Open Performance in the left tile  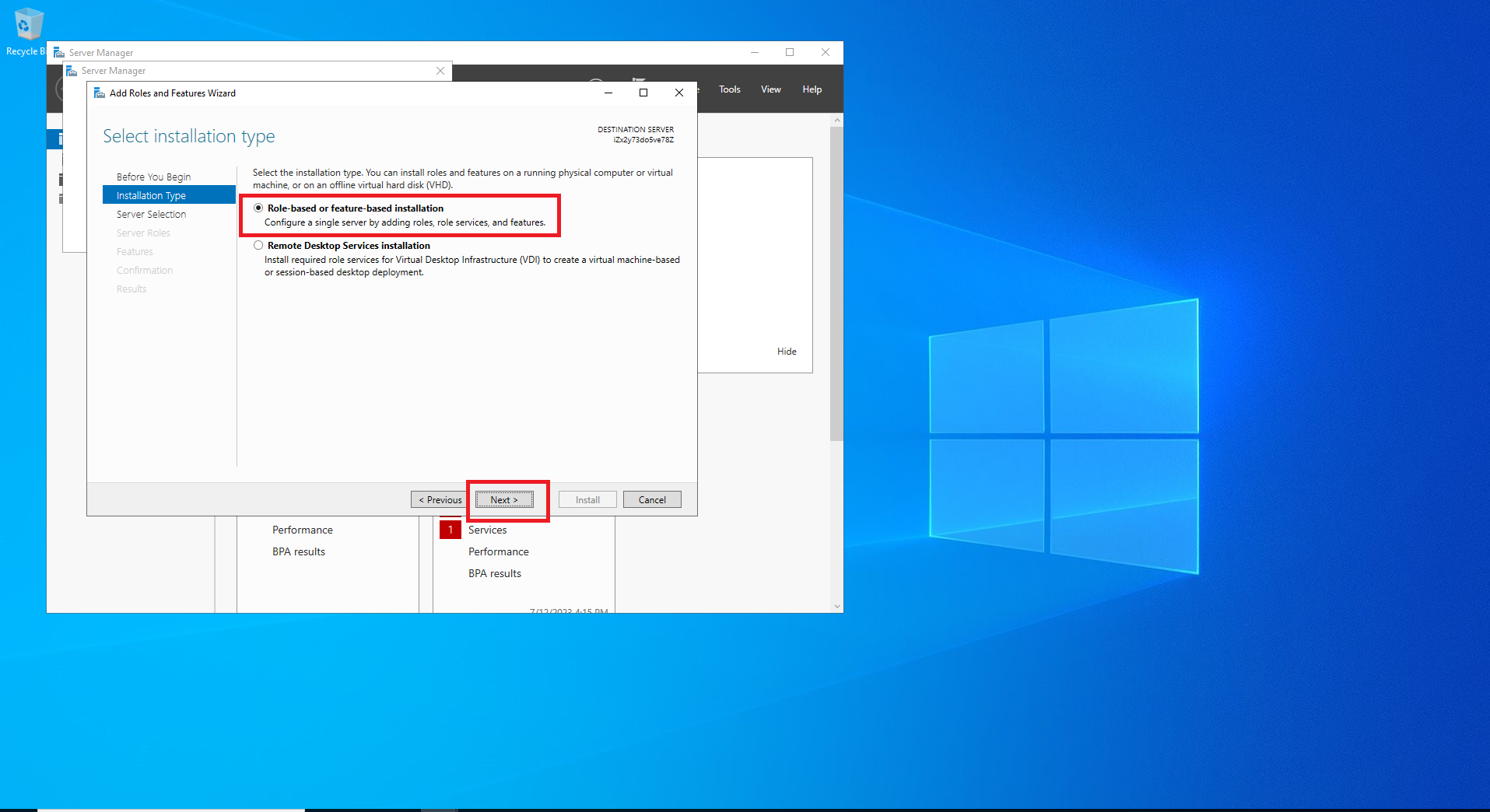coord(303,530)
